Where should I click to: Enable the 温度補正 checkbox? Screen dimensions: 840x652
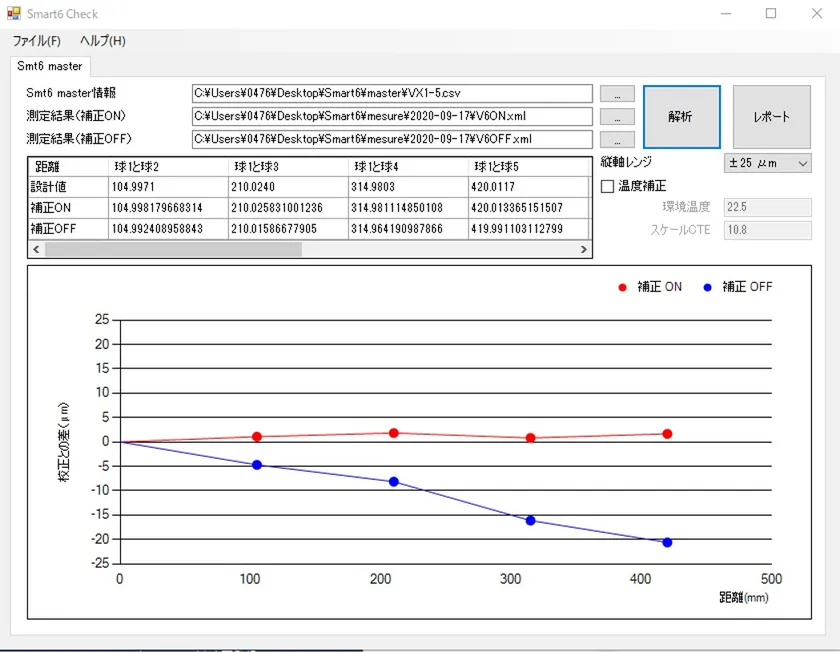coord(607,186)
